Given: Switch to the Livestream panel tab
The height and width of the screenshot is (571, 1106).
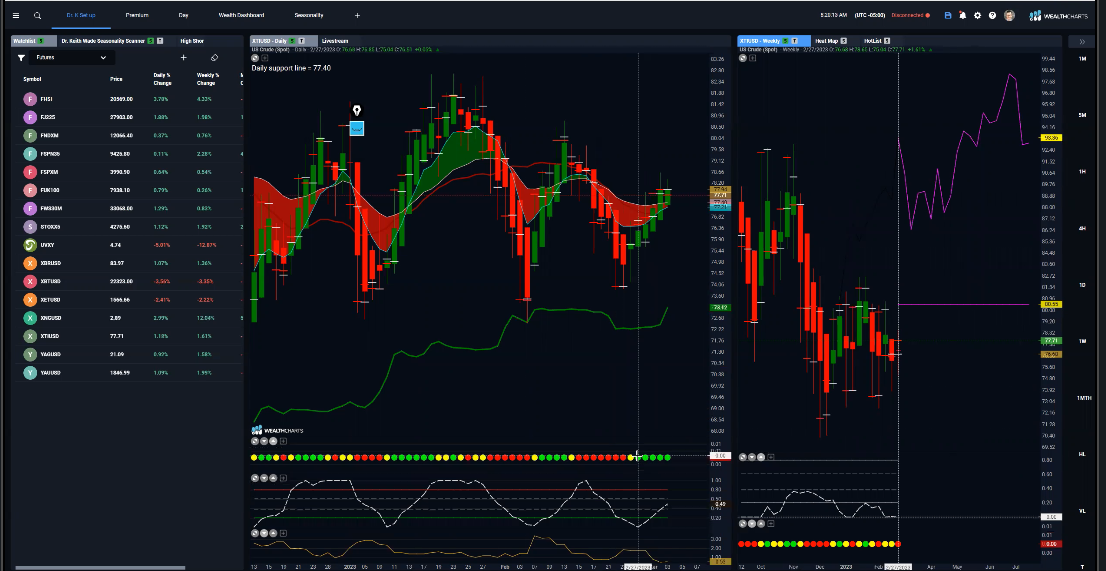Looking at the screenshot, I should tap(335, 41).
